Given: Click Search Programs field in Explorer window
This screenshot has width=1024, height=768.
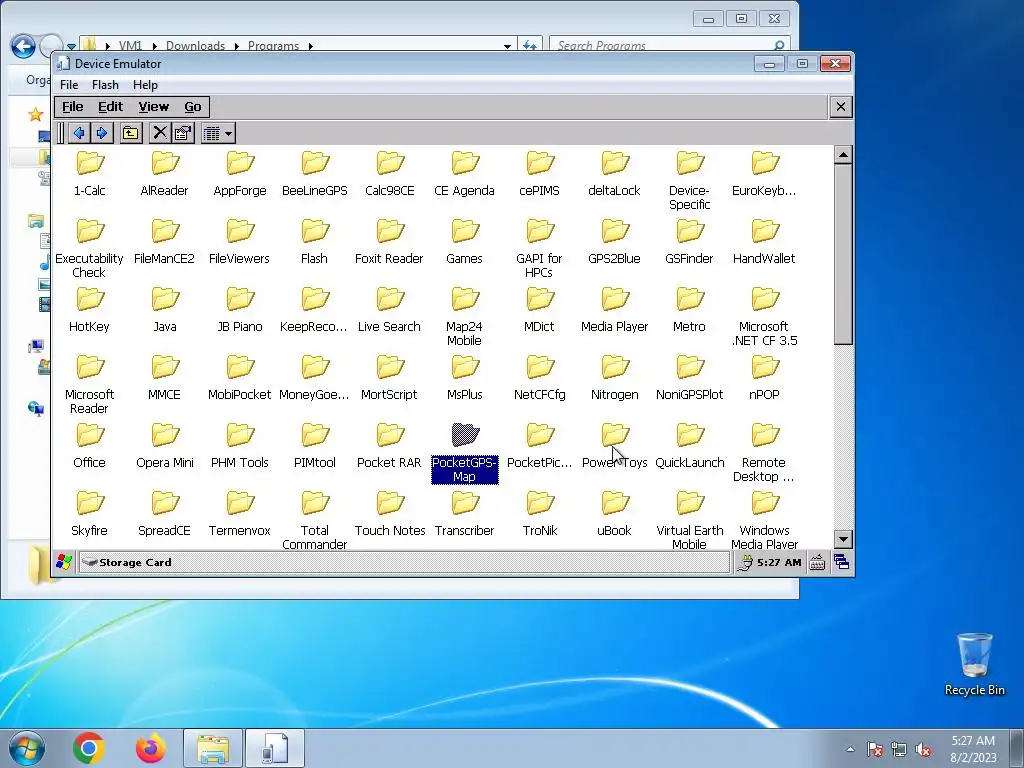Looking at the screenshot, I should (669, 45).
